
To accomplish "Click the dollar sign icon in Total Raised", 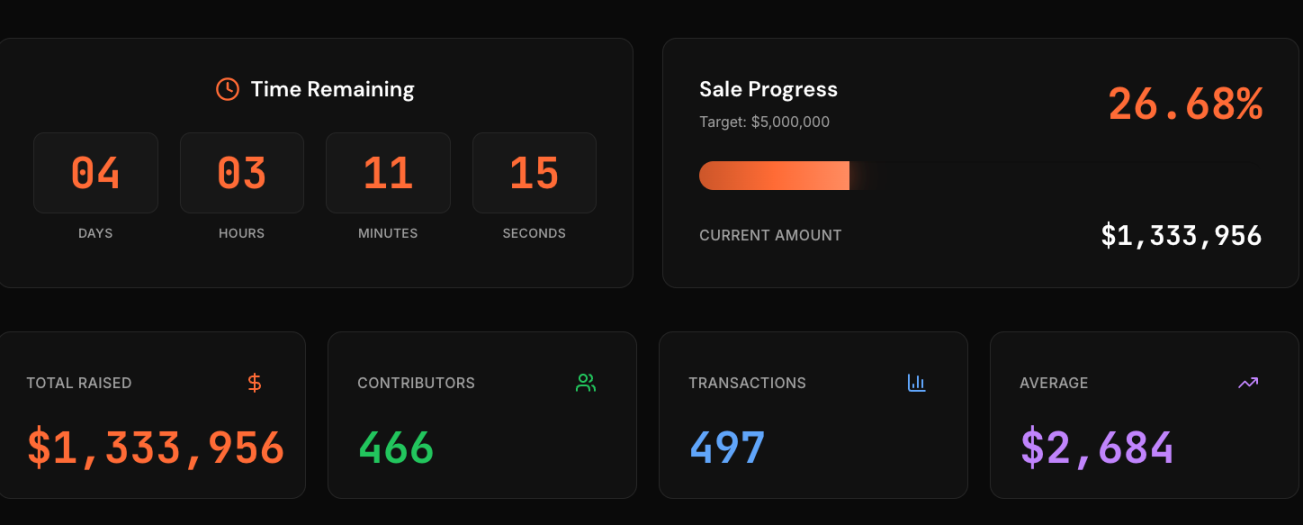I will (255, 382).
